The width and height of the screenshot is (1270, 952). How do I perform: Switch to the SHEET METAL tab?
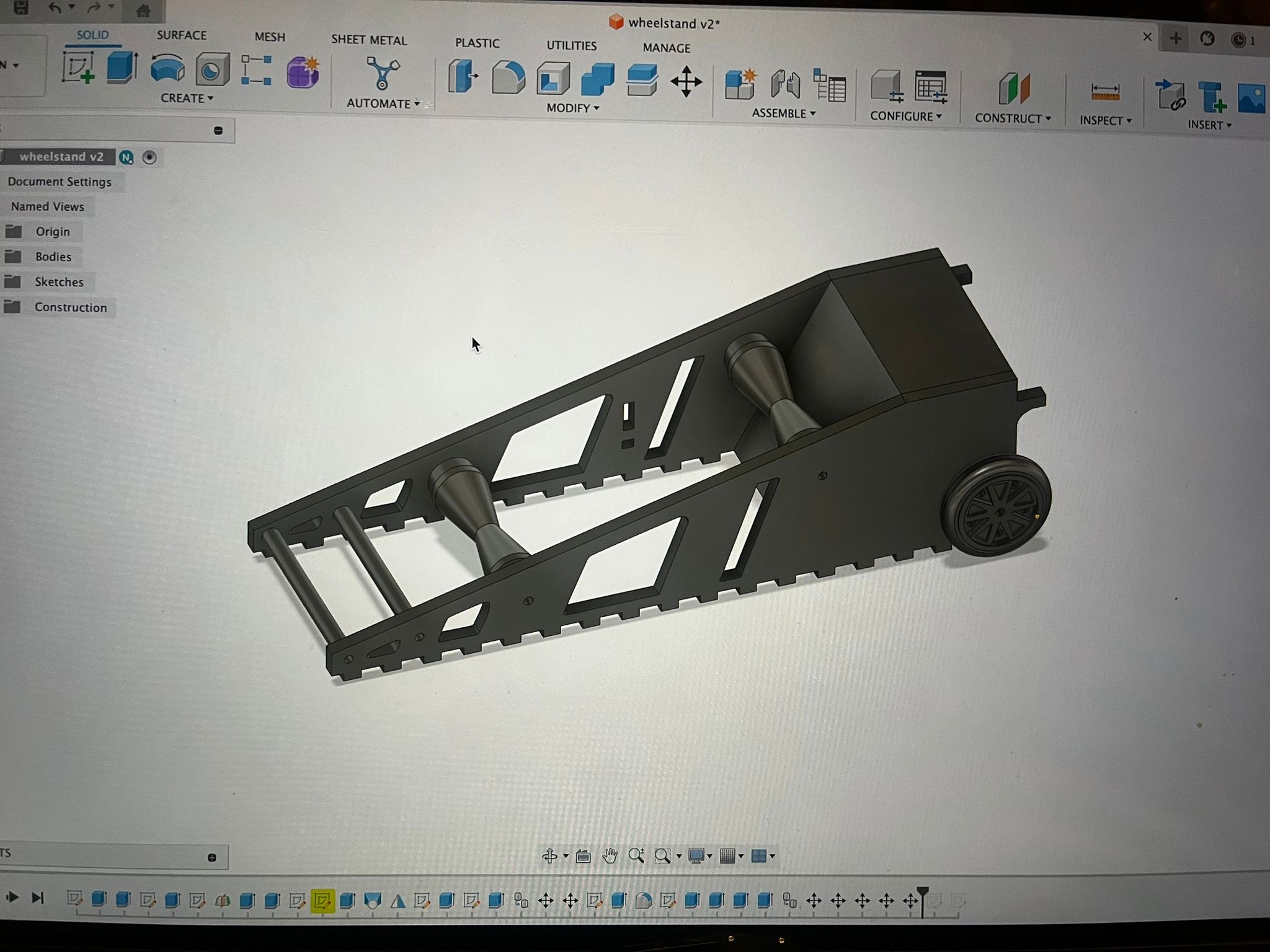pos(369,40)
